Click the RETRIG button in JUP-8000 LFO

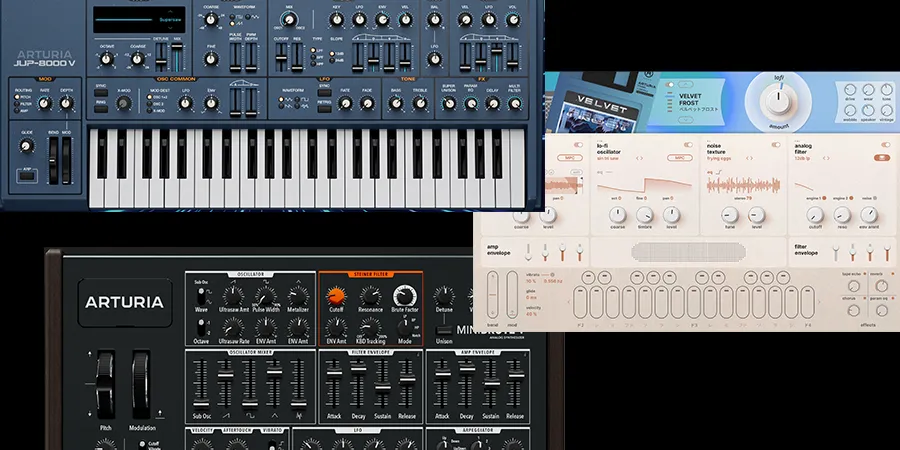point(324,109)
